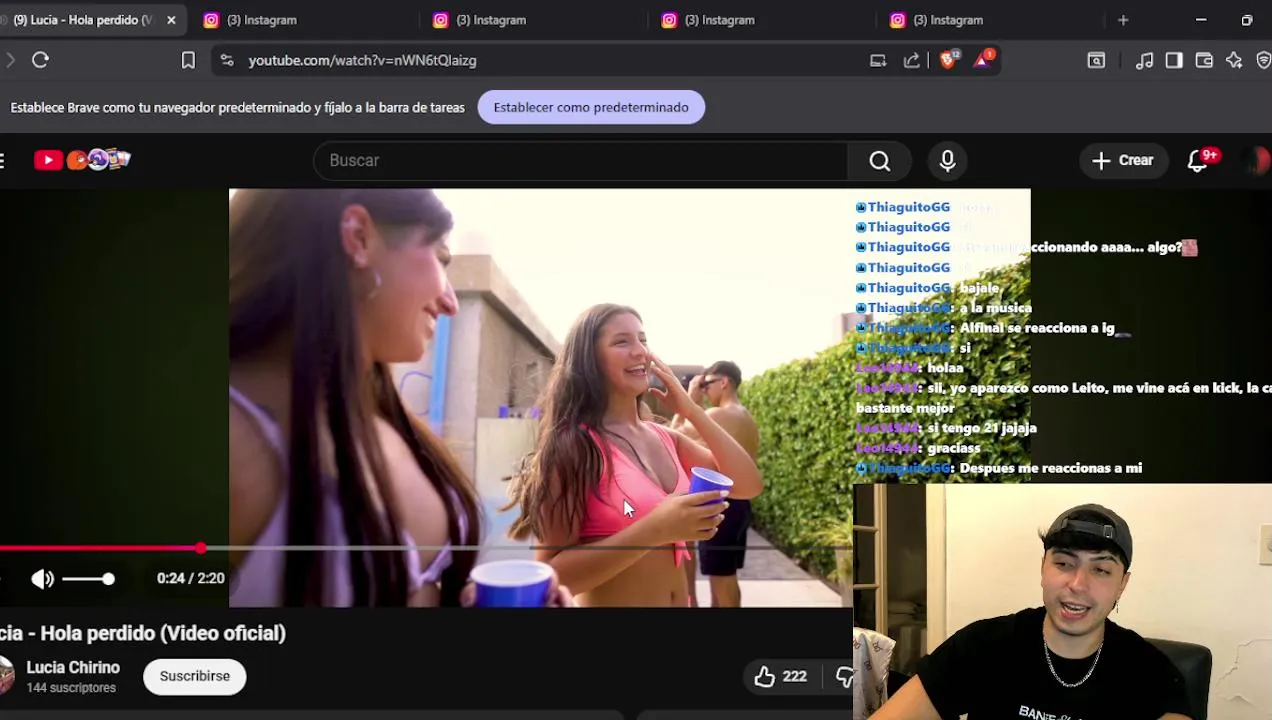Click the search magnifier button
The image size is (1272, 720).
(x=879, y=160)
